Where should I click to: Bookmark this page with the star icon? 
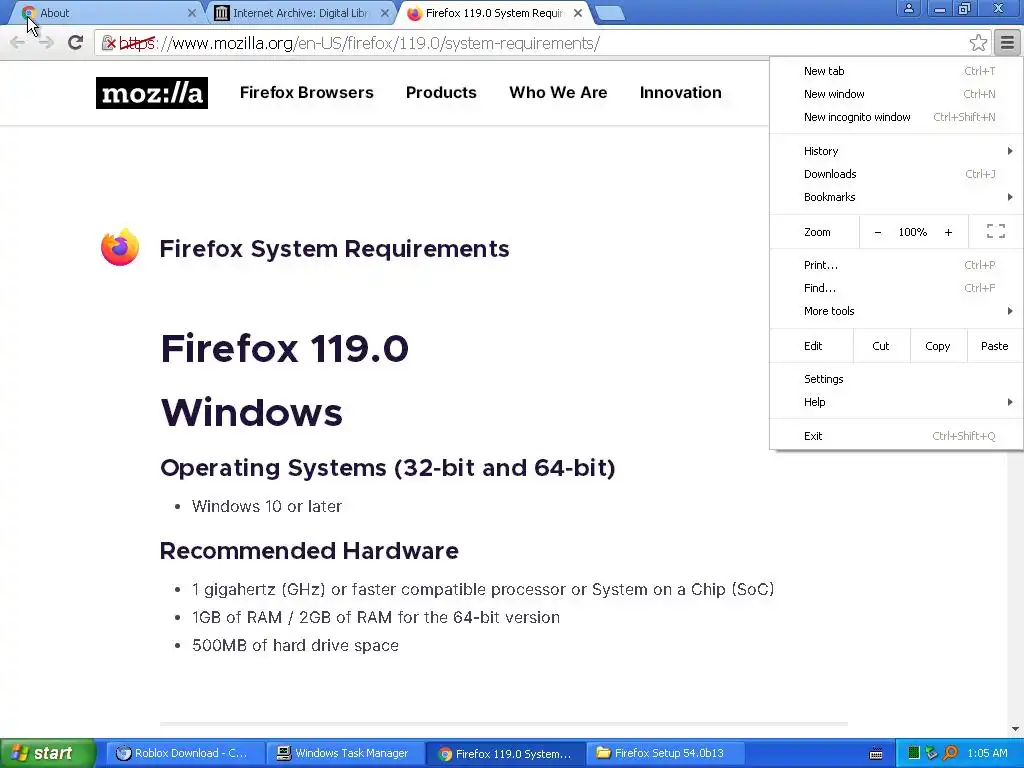(x=978, y=43)
